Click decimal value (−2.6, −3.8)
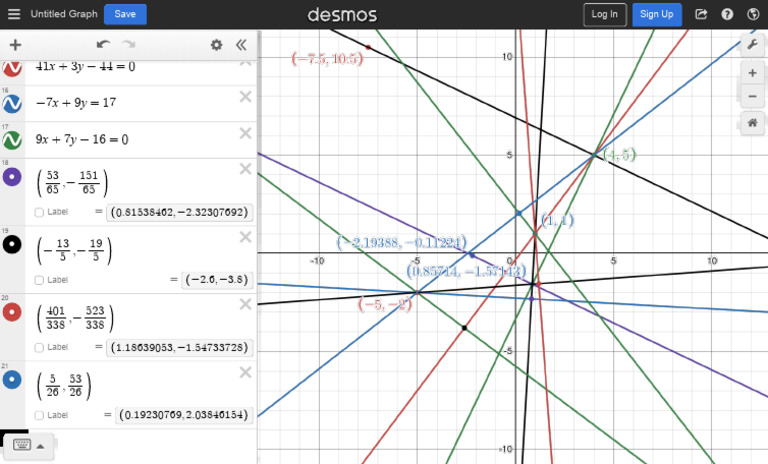The height and width of the screenshot is (464, 768). pyautogui.click(x=216, y=280)
